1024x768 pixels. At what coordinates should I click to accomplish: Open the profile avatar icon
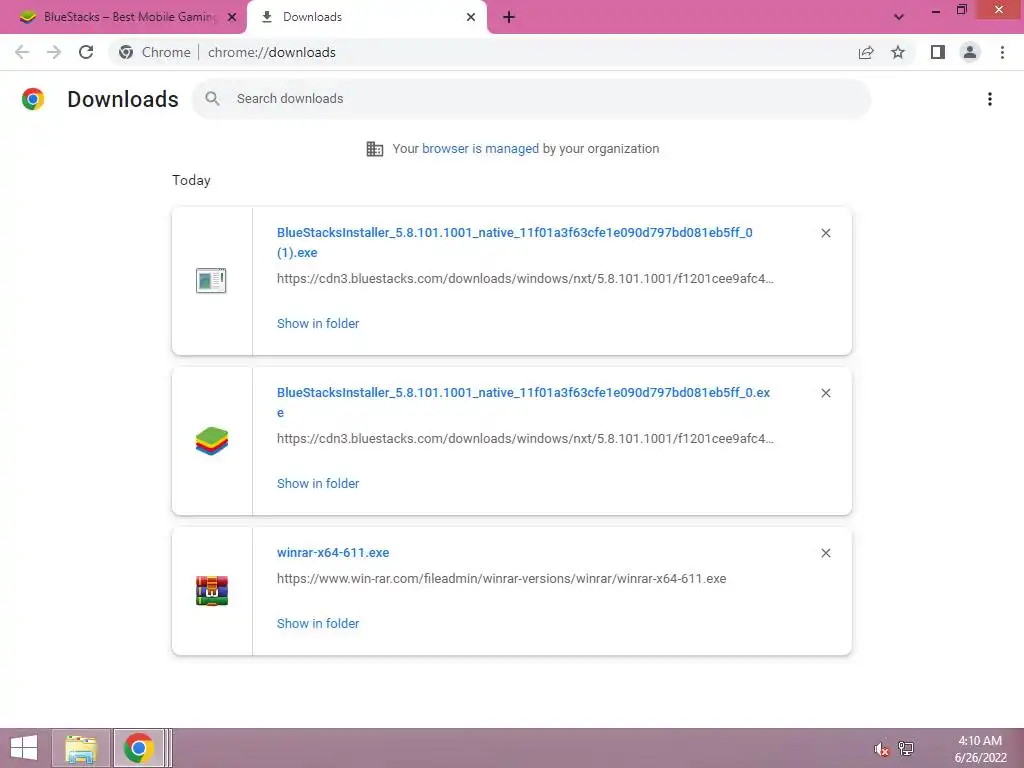[x=970, y=52]
